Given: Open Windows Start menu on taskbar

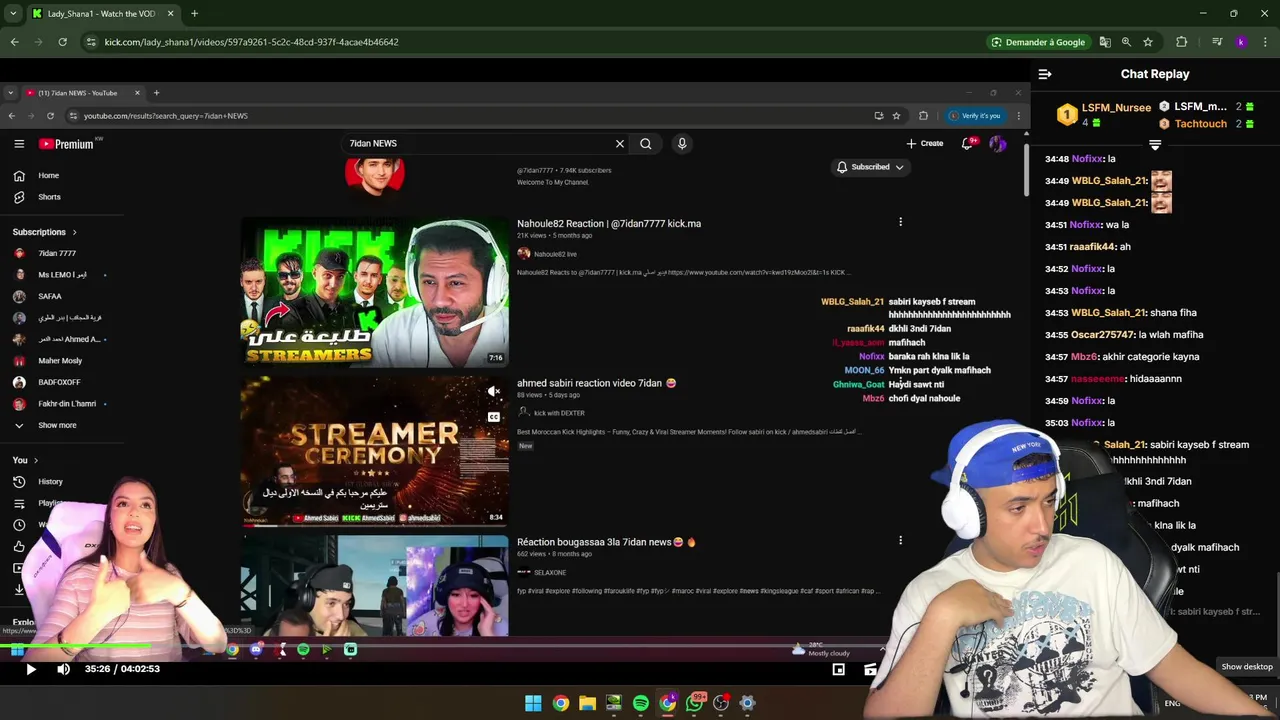Looking at the screenshot, I should (x=533, y=703).
